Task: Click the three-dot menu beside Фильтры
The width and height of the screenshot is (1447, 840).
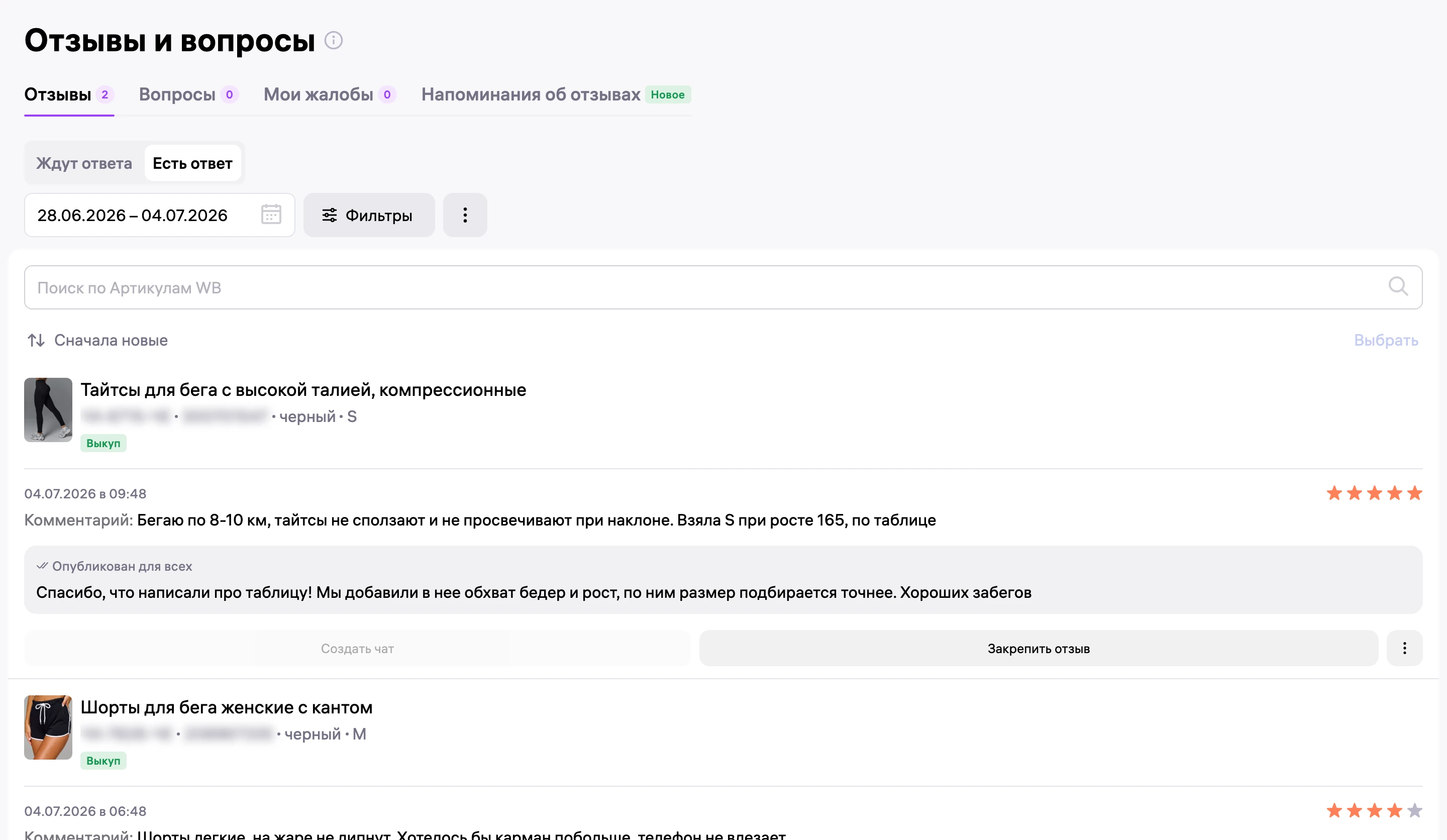Action: tap(465, 216)
